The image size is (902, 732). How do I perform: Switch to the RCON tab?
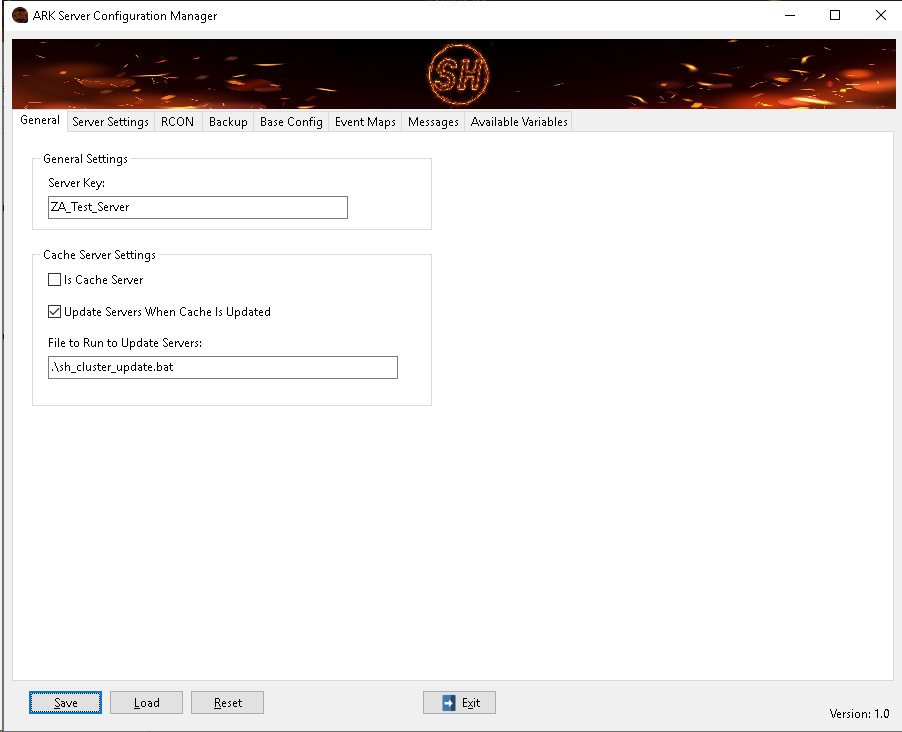pos(177,122)
